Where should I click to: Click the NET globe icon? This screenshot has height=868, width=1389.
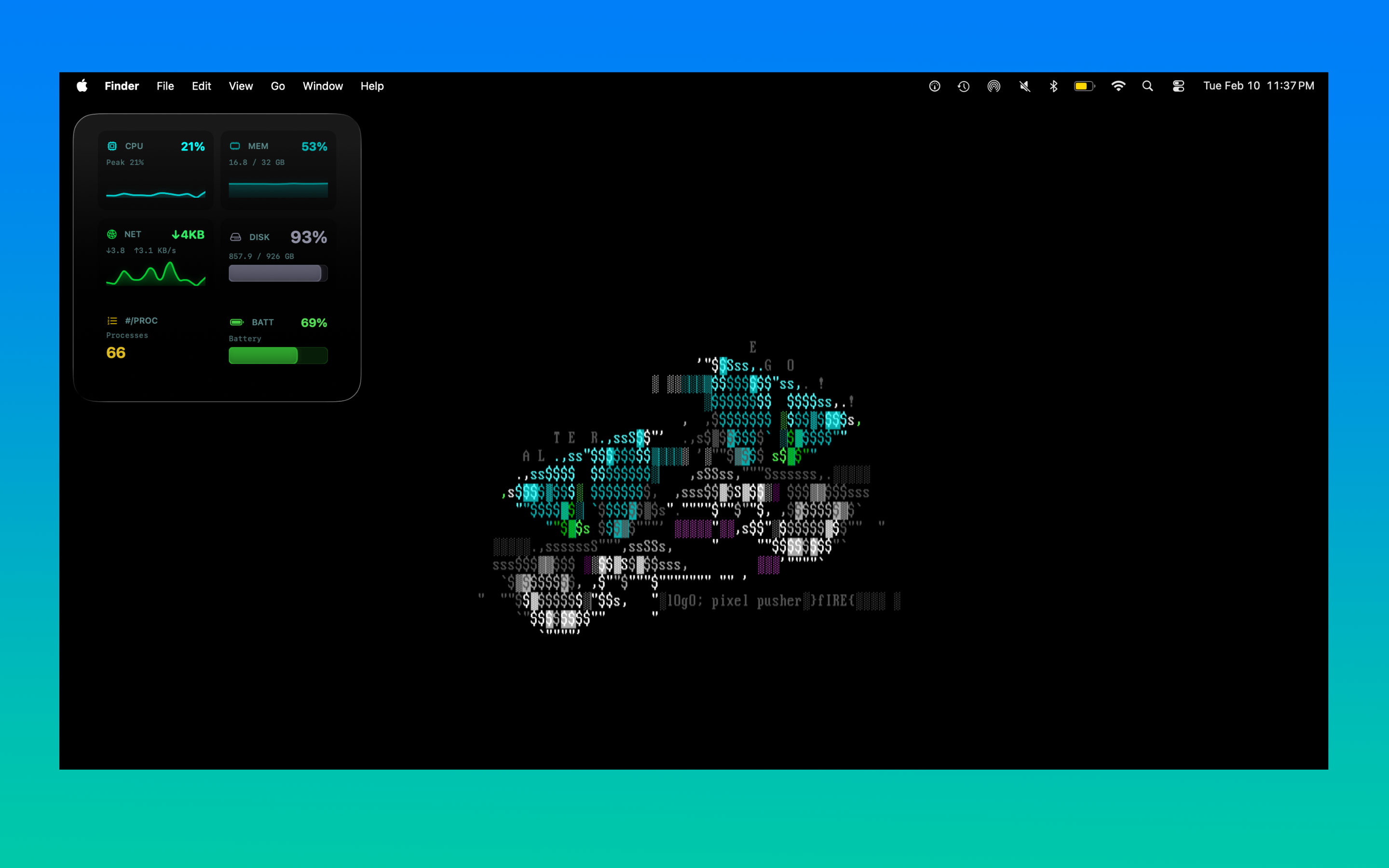(111, 234)
